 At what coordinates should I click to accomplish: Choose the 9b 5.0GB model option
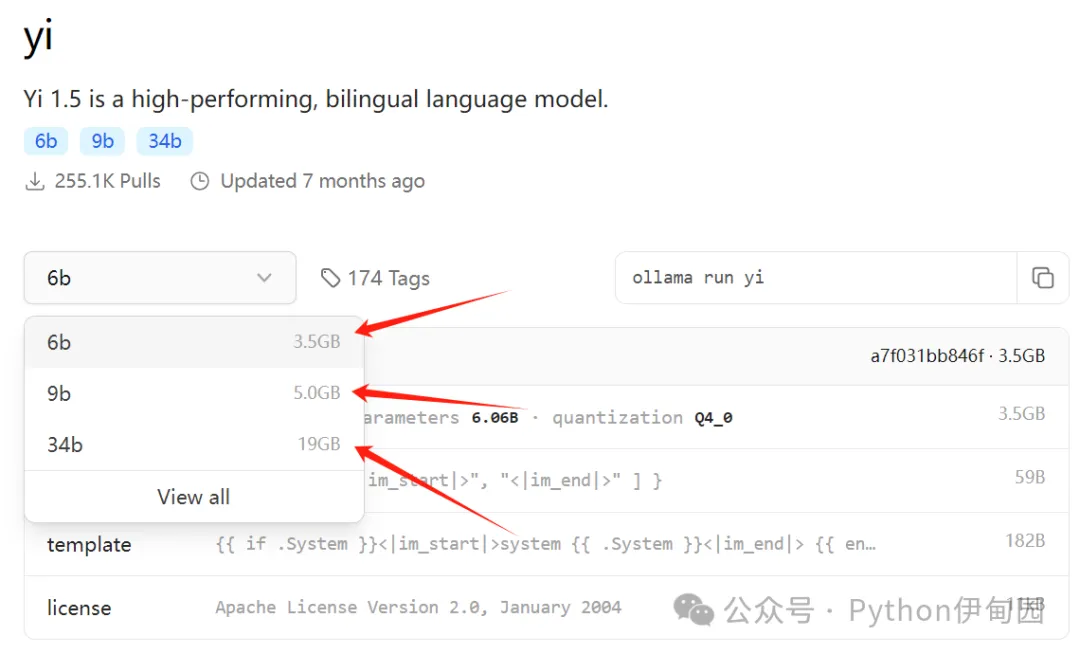click(194, 393)
